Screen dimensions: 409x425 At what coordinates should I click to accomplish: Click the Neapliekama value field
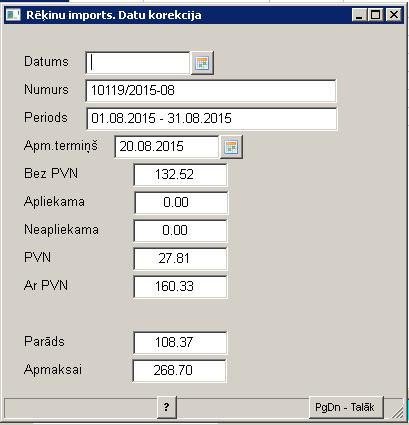[x=180, y=231]
